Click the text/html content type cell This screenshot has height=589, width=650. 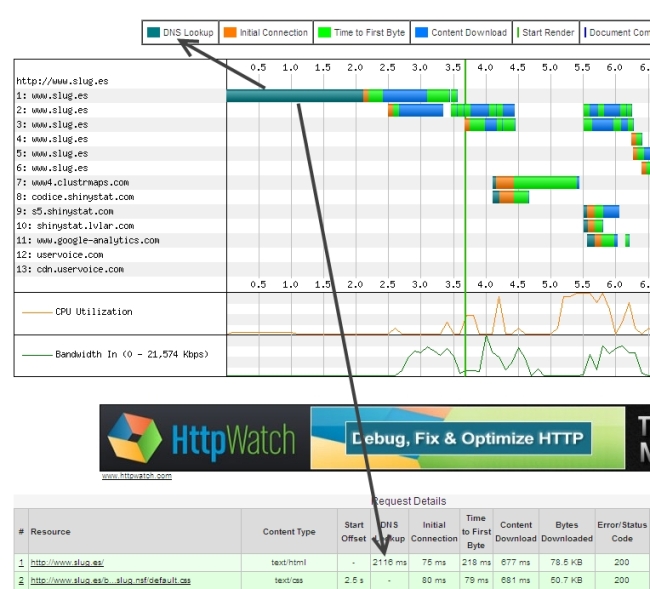[289, 562]
